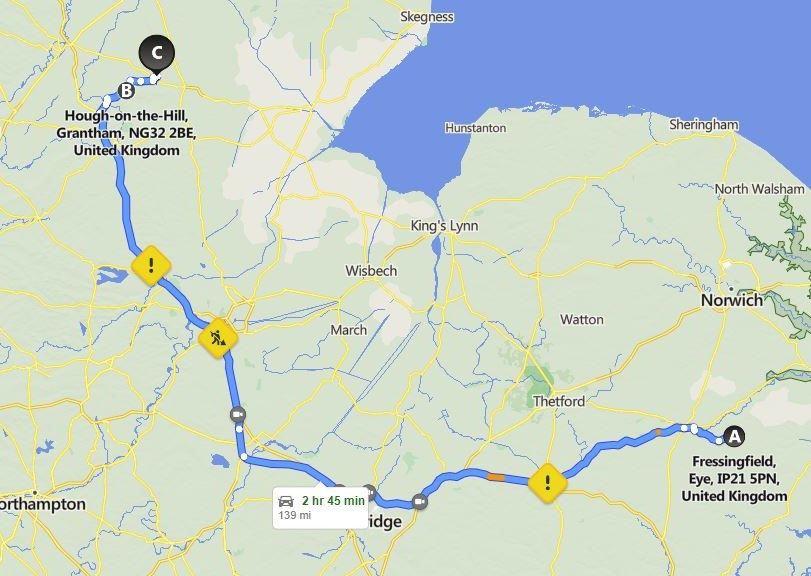
Task: Click the Hough-on-the-Hill address label
Action: 127,133
